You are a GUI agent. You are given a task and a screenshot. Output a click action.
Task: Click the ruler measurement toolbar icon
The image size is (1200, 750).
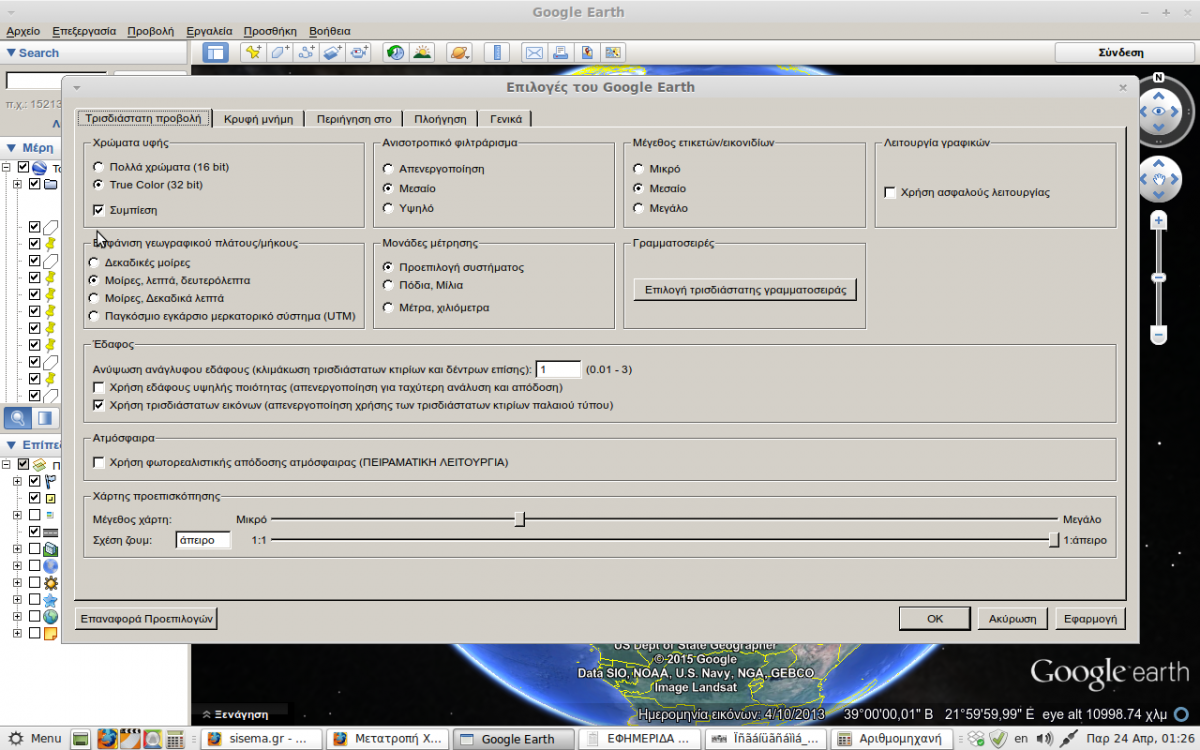click(497, 53)
